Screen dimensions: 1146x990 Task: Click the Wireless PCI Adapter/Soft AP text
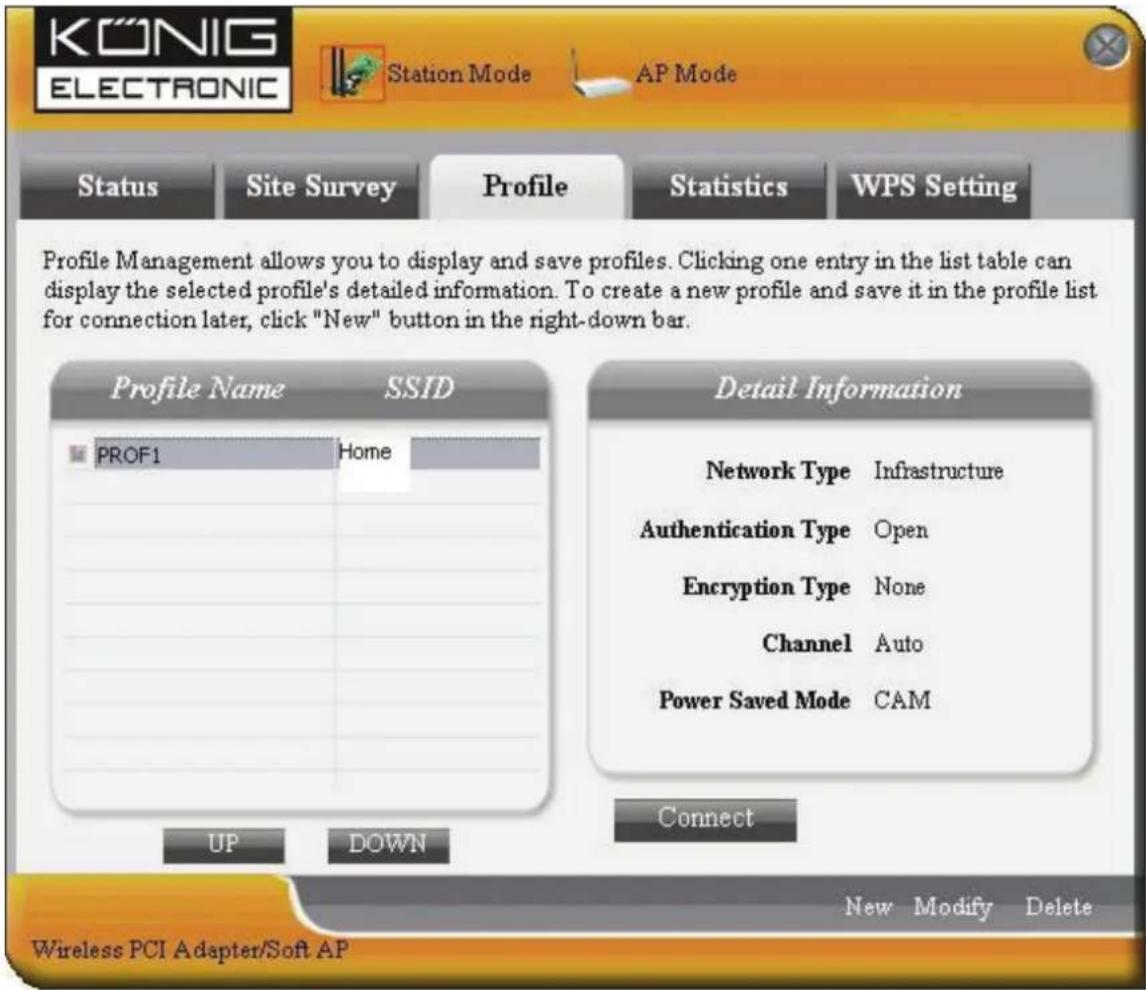190,950
